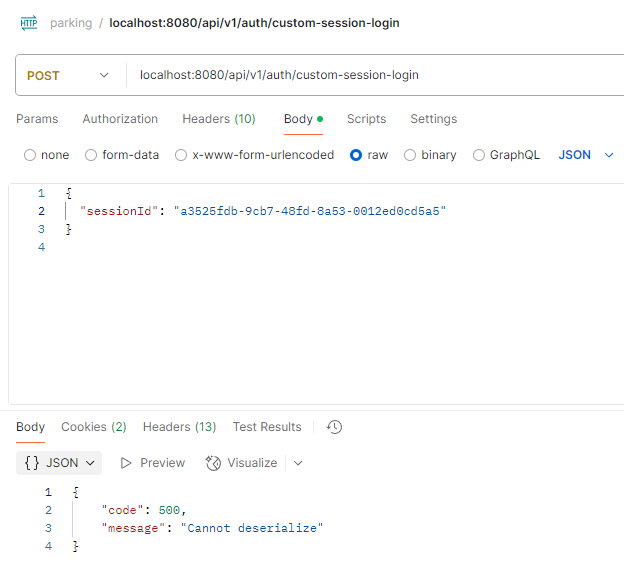Select the response Body tab
624x571 pixels.
31,427
